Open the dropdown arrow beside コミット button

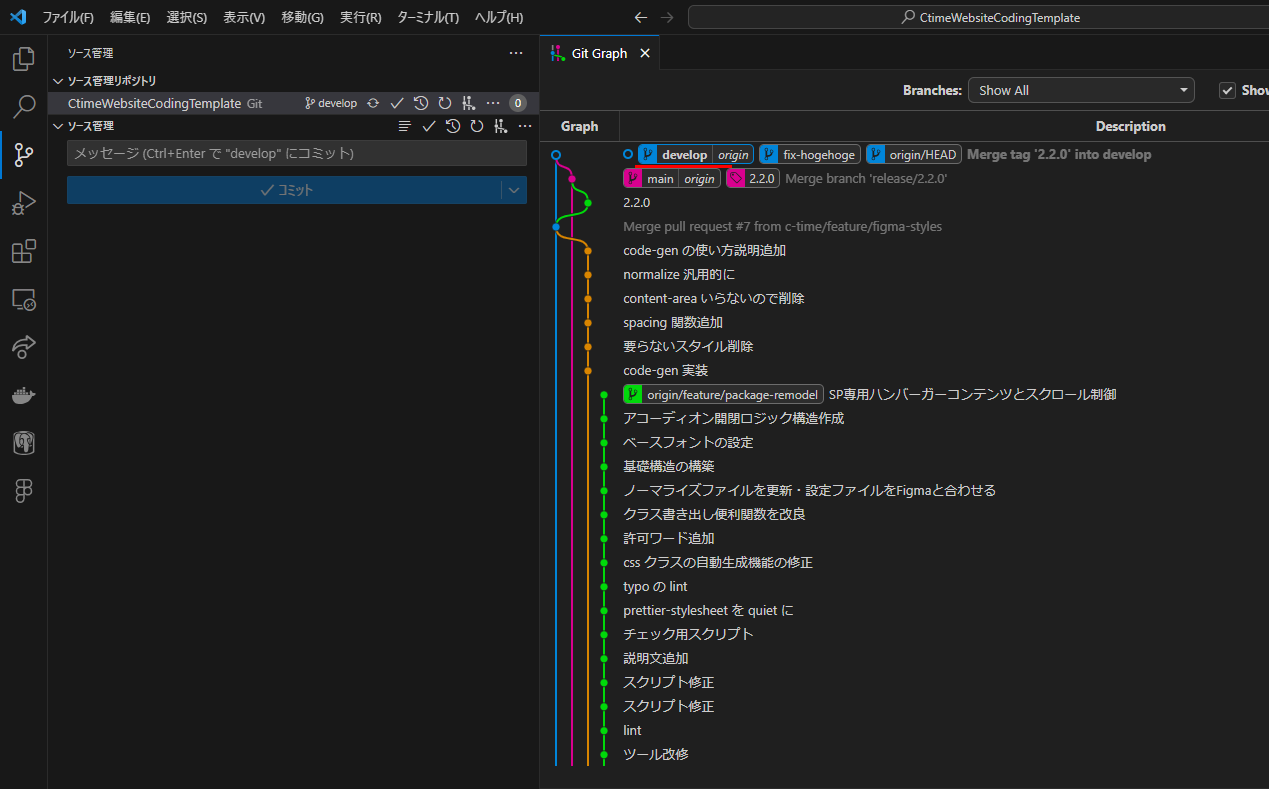[514, 190]
